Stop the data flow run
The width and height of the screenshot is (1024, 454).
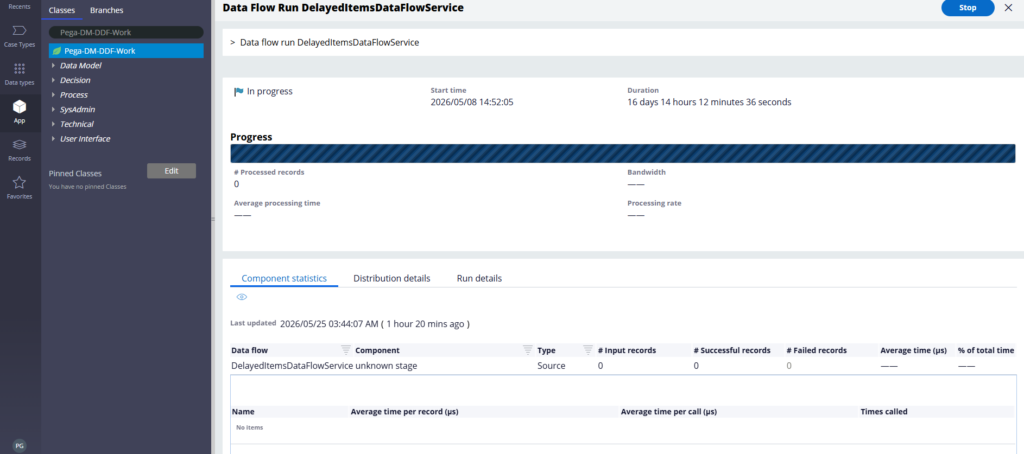pyautogui.click(x=968, y=8)
